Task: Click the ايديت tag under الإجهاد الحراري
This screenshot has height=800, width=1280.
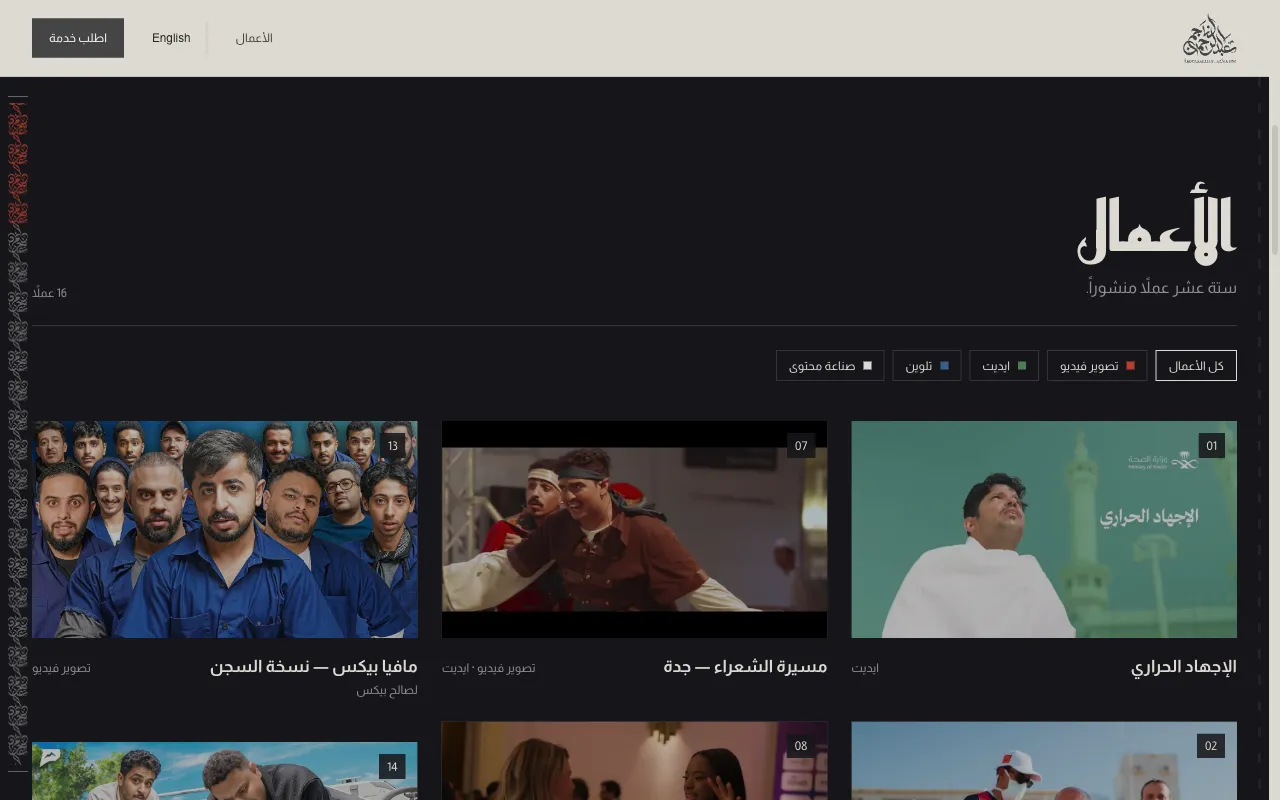Action: point(866,668)
